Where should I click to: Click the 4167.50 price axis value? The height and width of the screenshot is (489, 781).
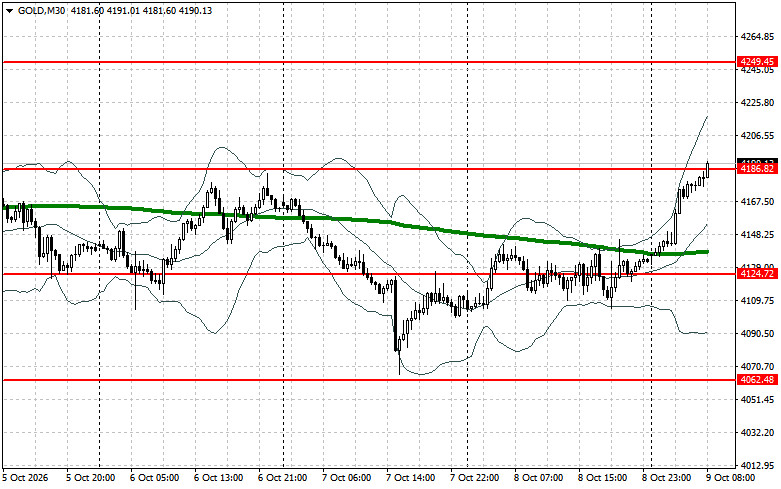pos(758,201)
